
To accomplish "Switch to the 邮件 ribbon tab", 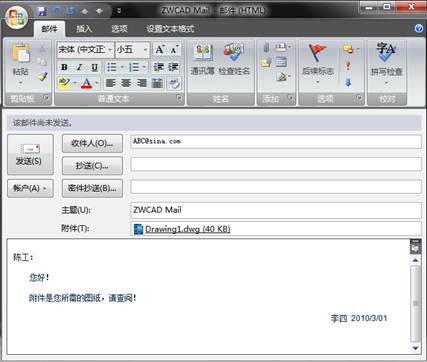I will [49, 29].
